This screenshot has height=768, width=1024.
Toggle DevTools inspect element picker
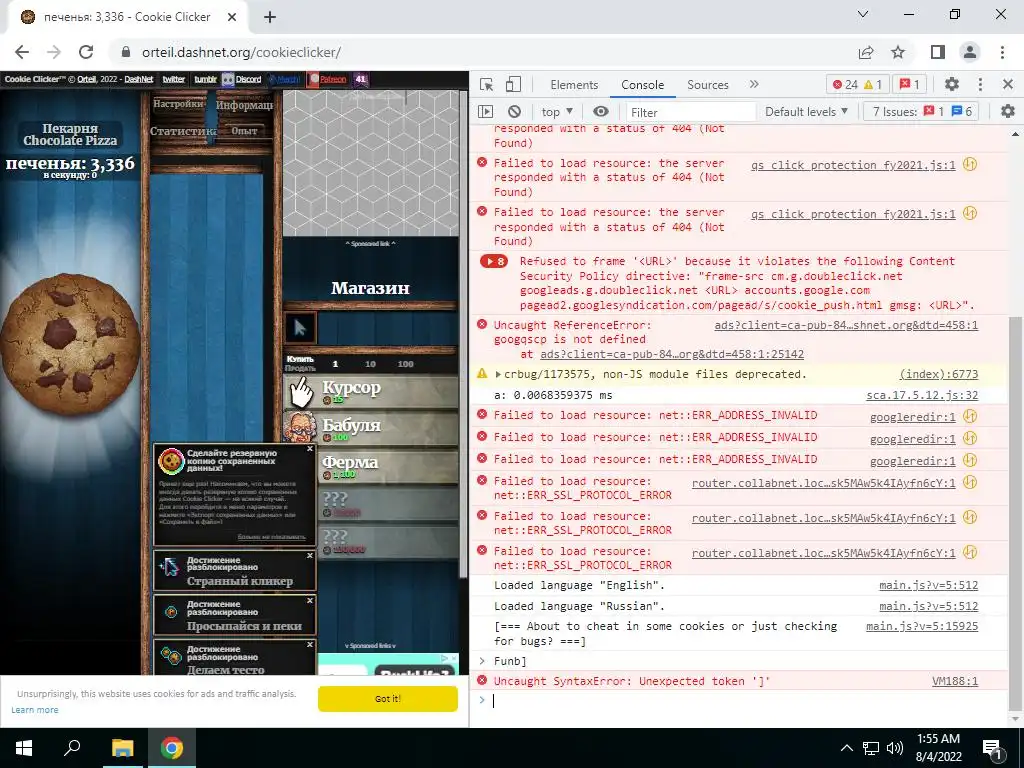click(487, 85)
